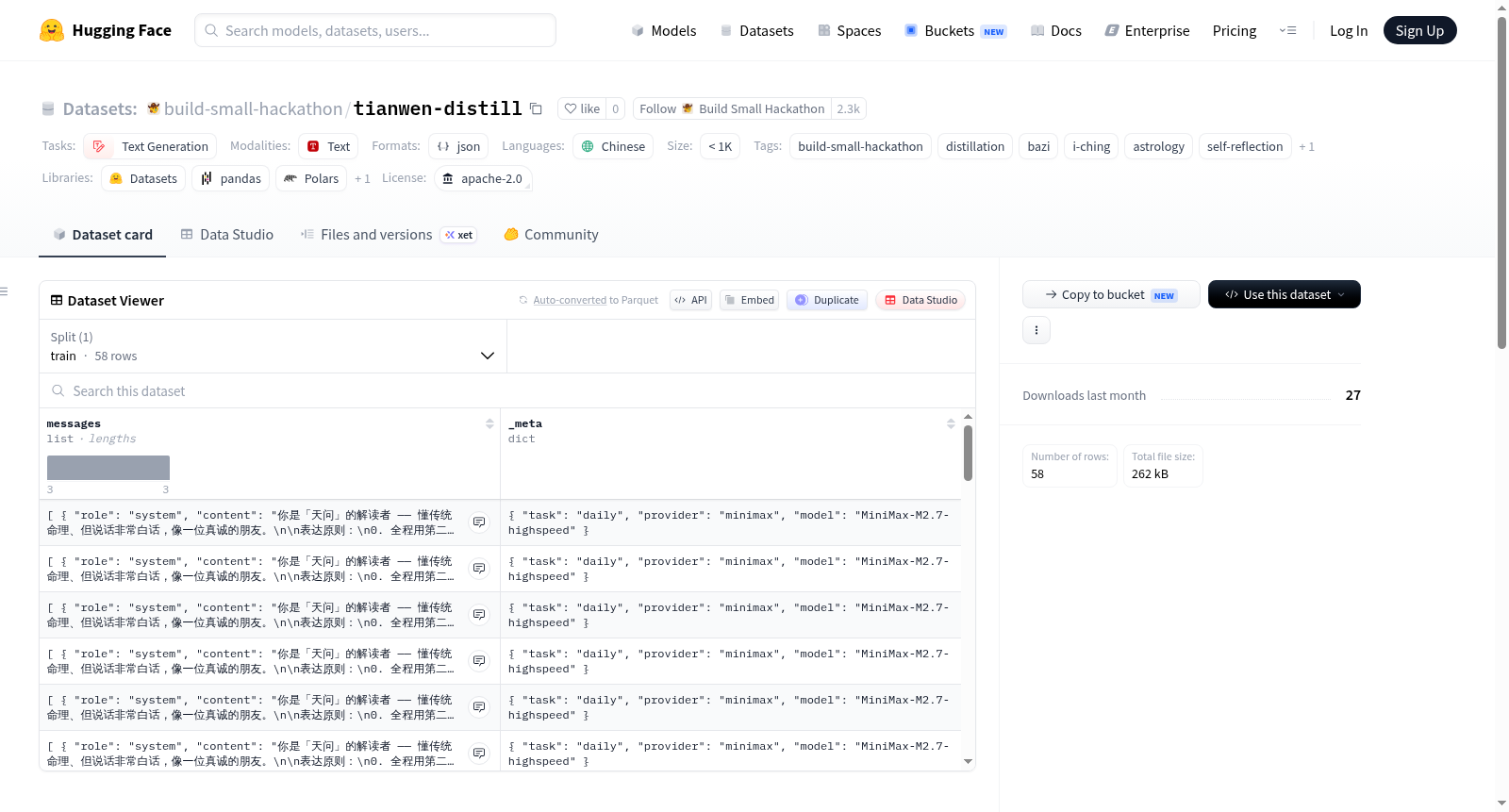Sort by the _meta column arrows
The image size is (1509, 812).
tap(951, 424)
